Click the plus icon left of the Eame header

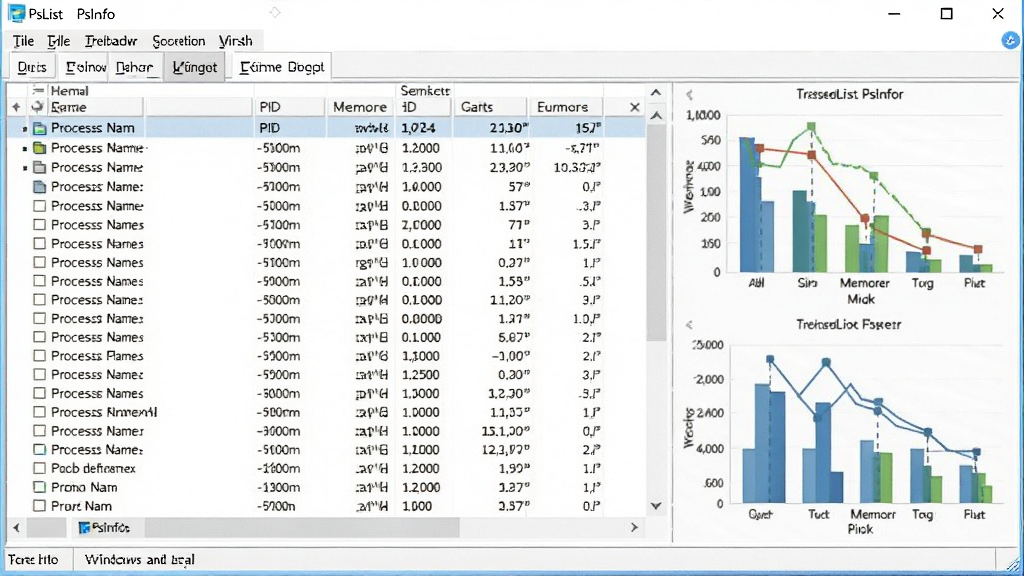(16, 107)
